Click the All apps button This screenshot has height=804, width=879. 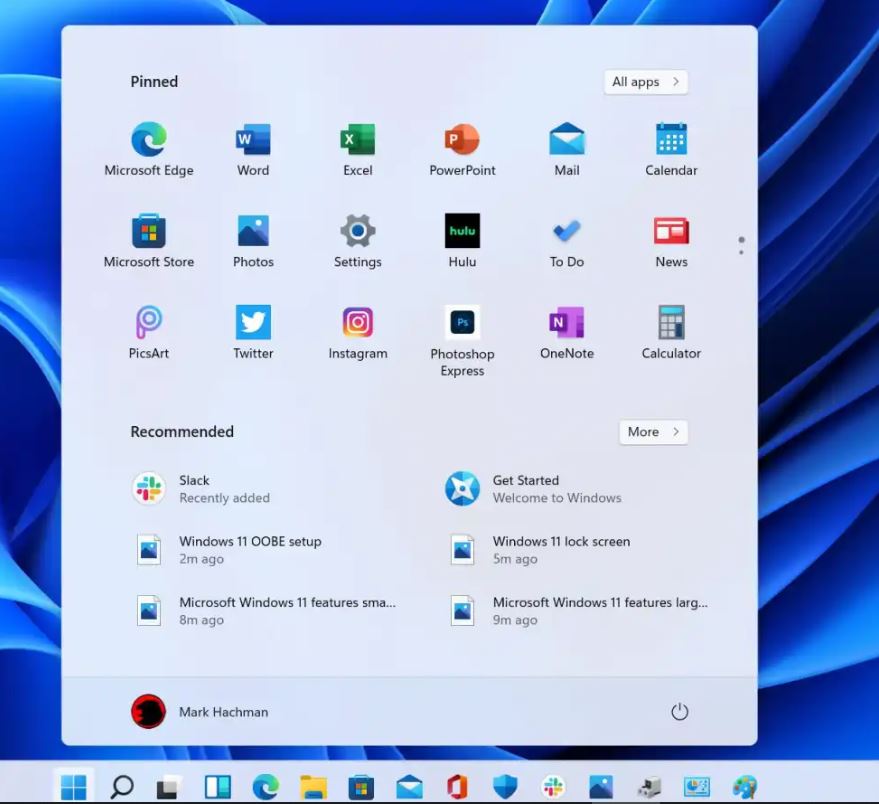click(646, 82)
